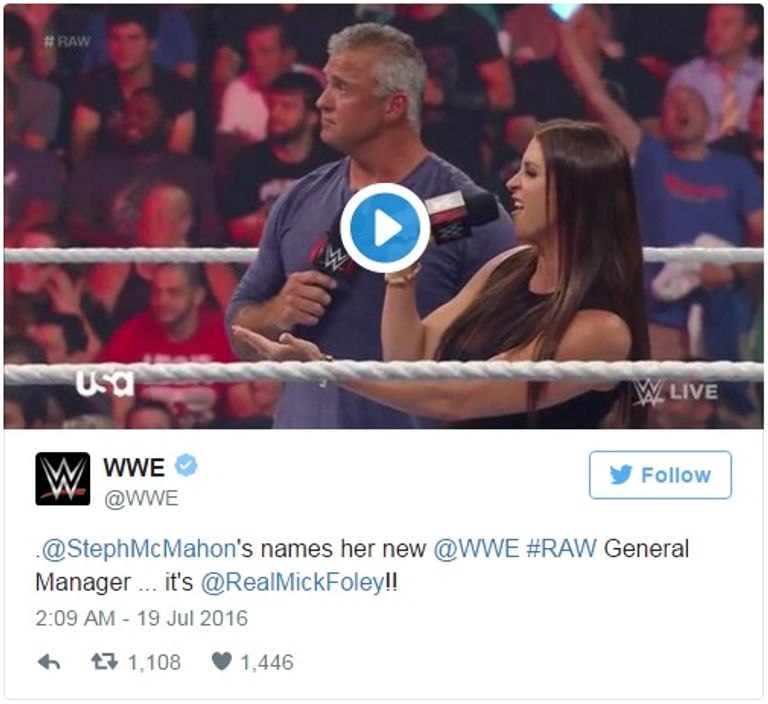The width and height of the screenshot is (768, 704).
Task: Click the WWE LIVE watermark on the video
Action: 675,392
